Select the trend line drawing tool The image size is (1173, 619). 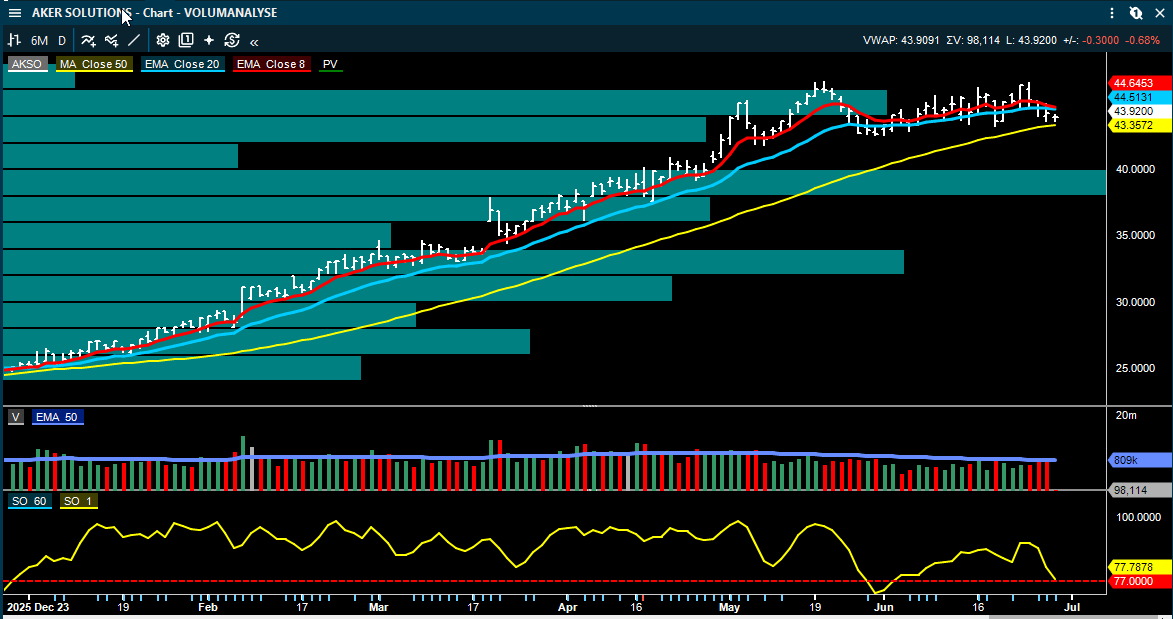(133, 40)
